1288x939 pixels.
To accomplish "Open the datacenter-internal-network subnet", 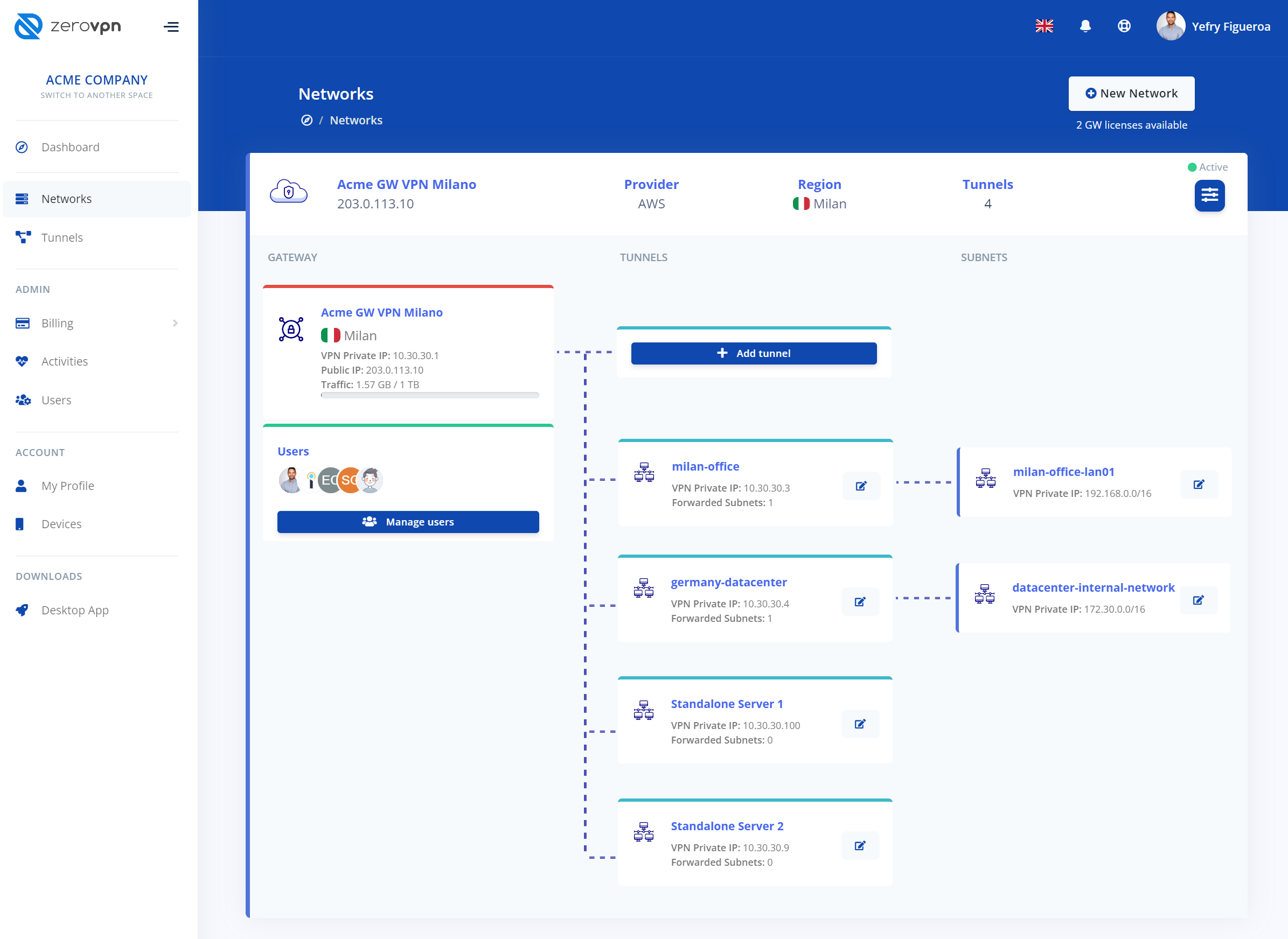I will coord(1093,588).
